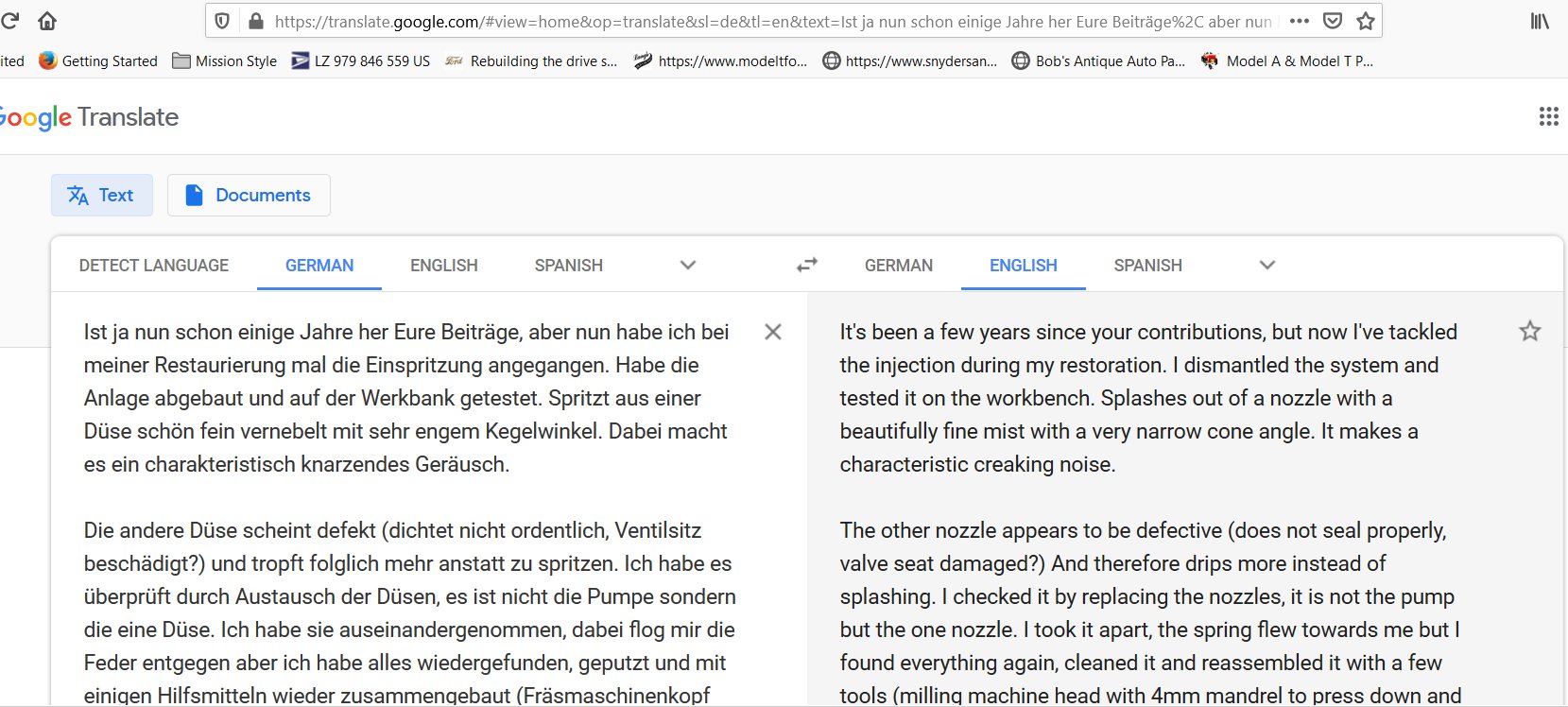
Task: Bookmark this page with the star icon
Action: (1365, 21)
